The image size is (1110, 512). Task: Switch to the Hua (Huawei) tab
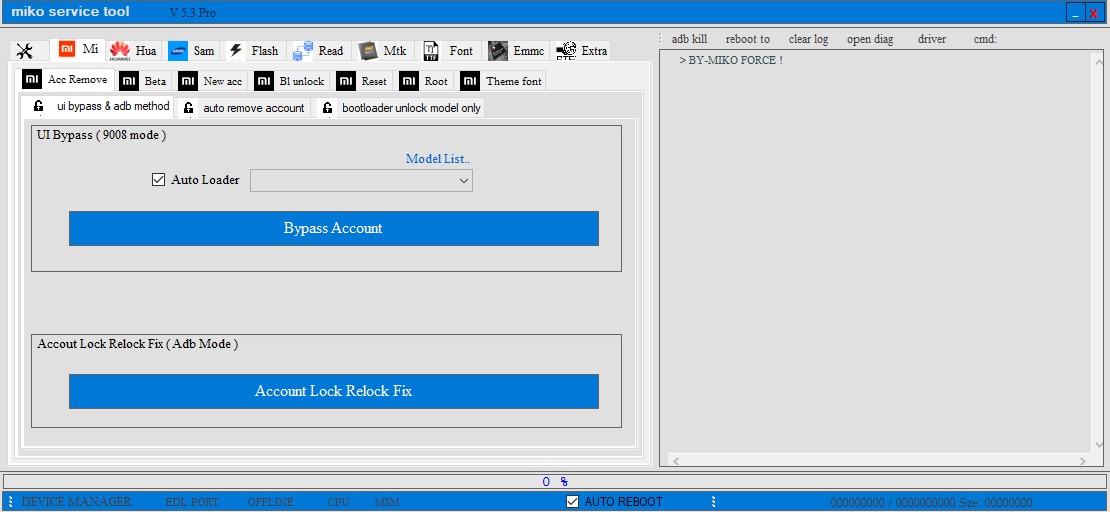pos(134,51)
